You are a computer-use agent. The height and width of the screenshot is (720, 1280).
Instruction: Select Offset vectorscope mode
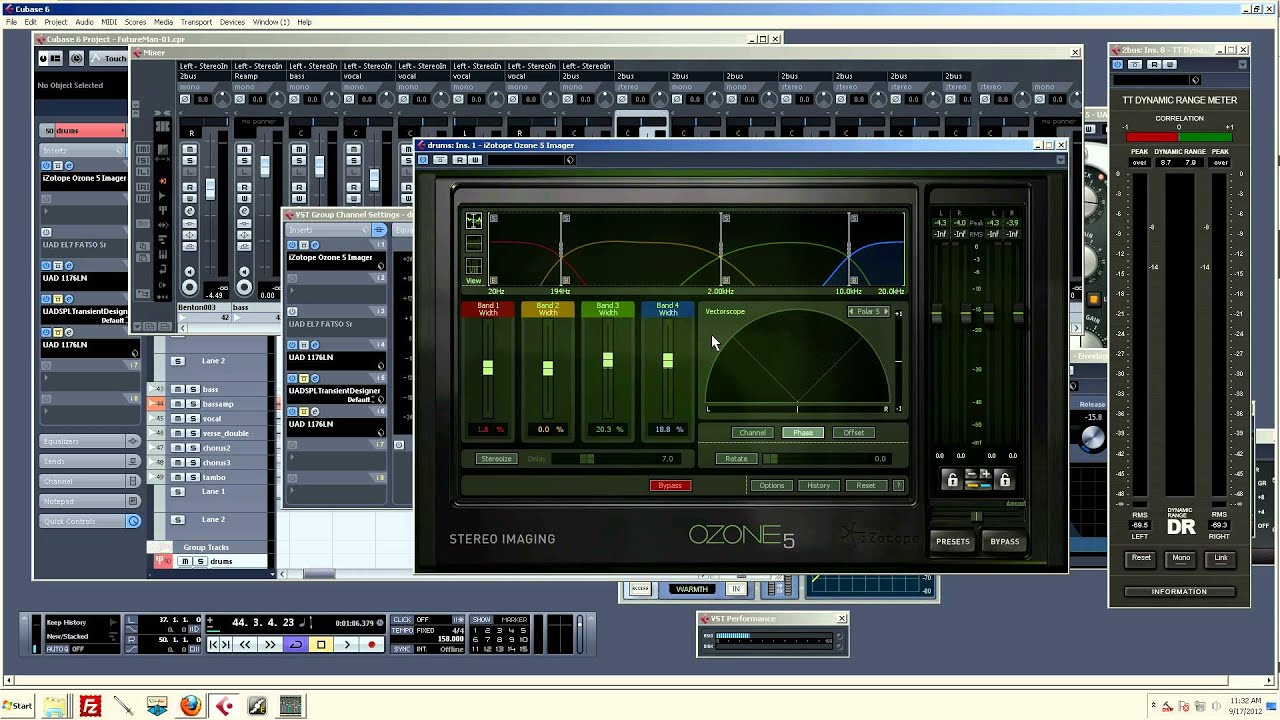click(x=853, y=433)
